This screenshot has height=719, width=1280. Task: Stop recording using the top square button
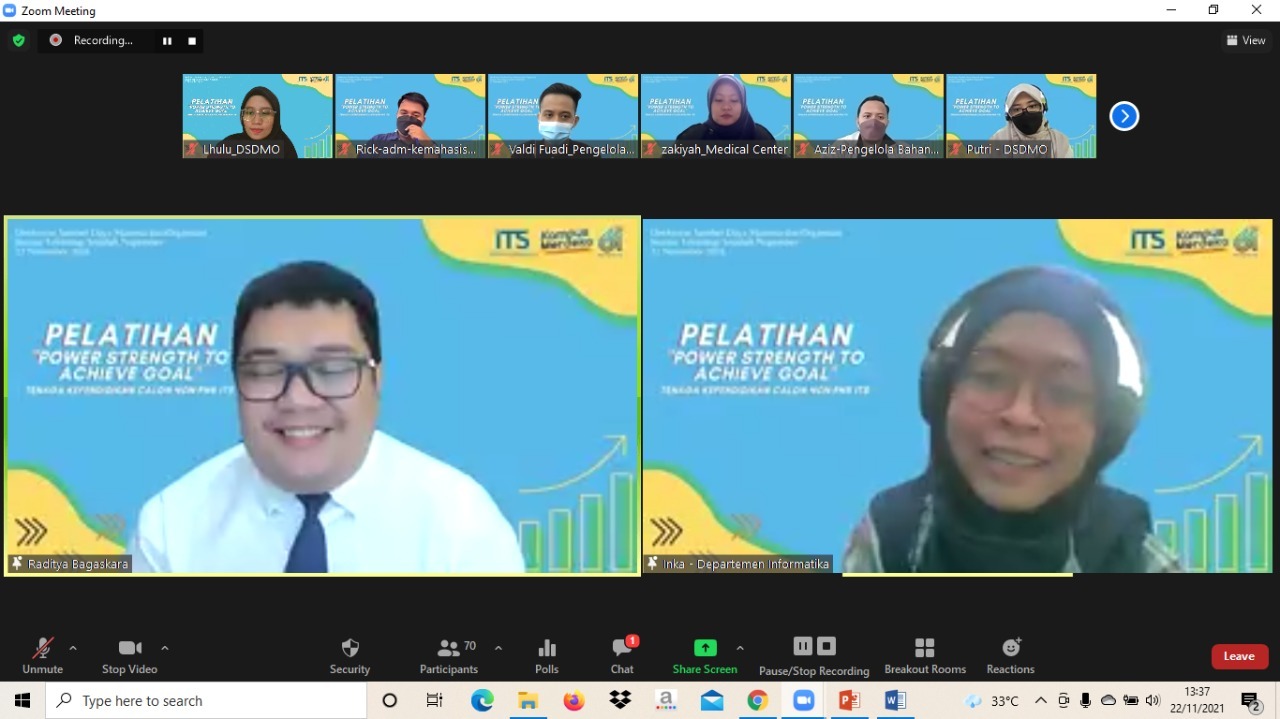[192, 41]
